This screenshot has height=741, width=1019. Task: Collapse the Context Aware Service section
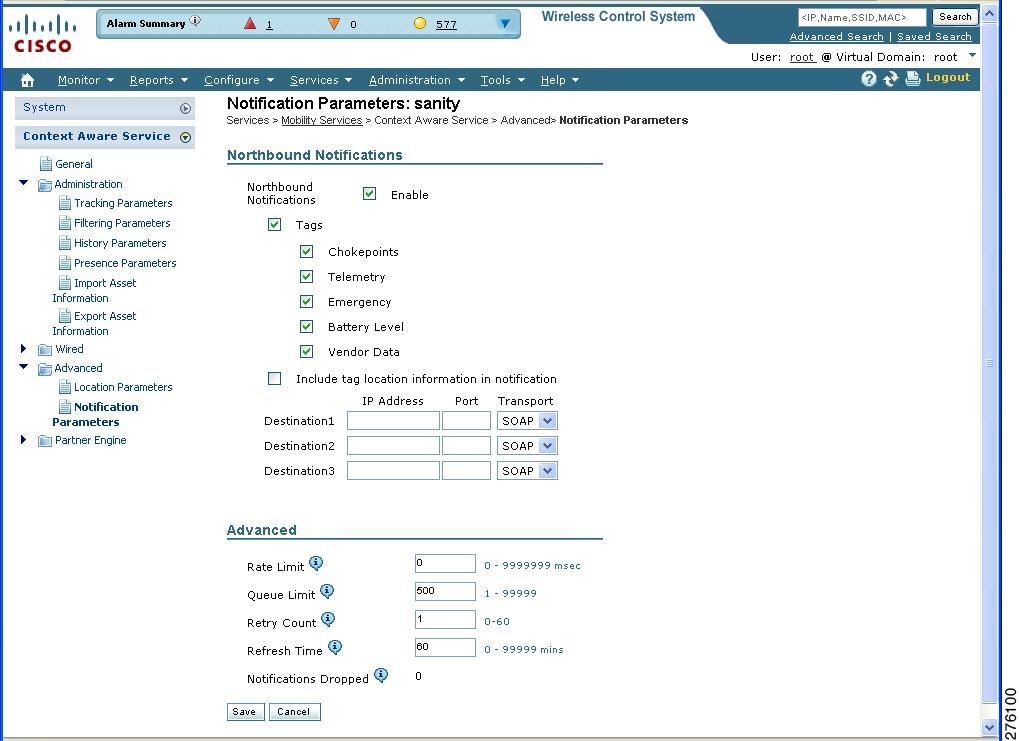(x=185, y=137)
